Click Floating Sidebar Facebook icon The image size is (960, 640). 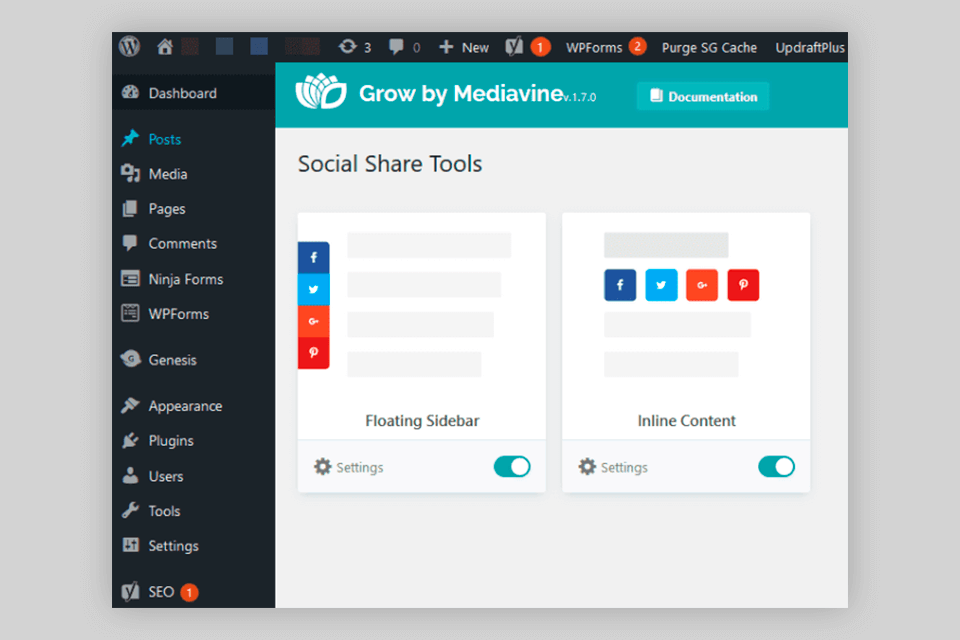point(313,257)
